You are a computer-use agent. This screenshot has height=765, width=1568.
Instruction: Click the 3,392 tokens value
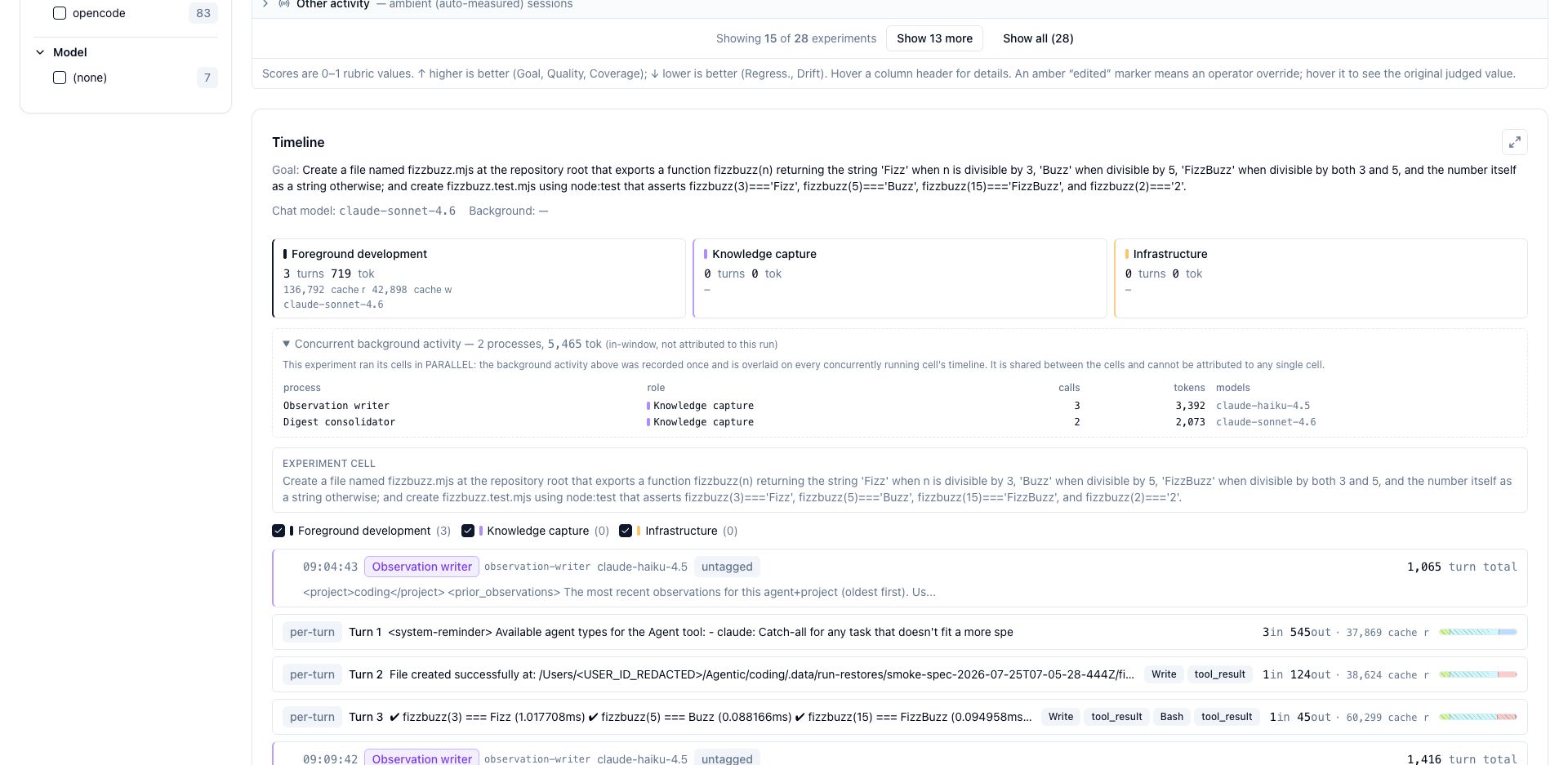click(x=1190, y=406)
